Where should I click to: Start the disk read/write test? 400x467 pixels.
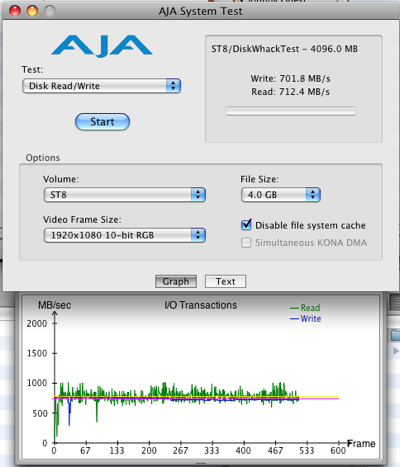[x=102, y=122]
